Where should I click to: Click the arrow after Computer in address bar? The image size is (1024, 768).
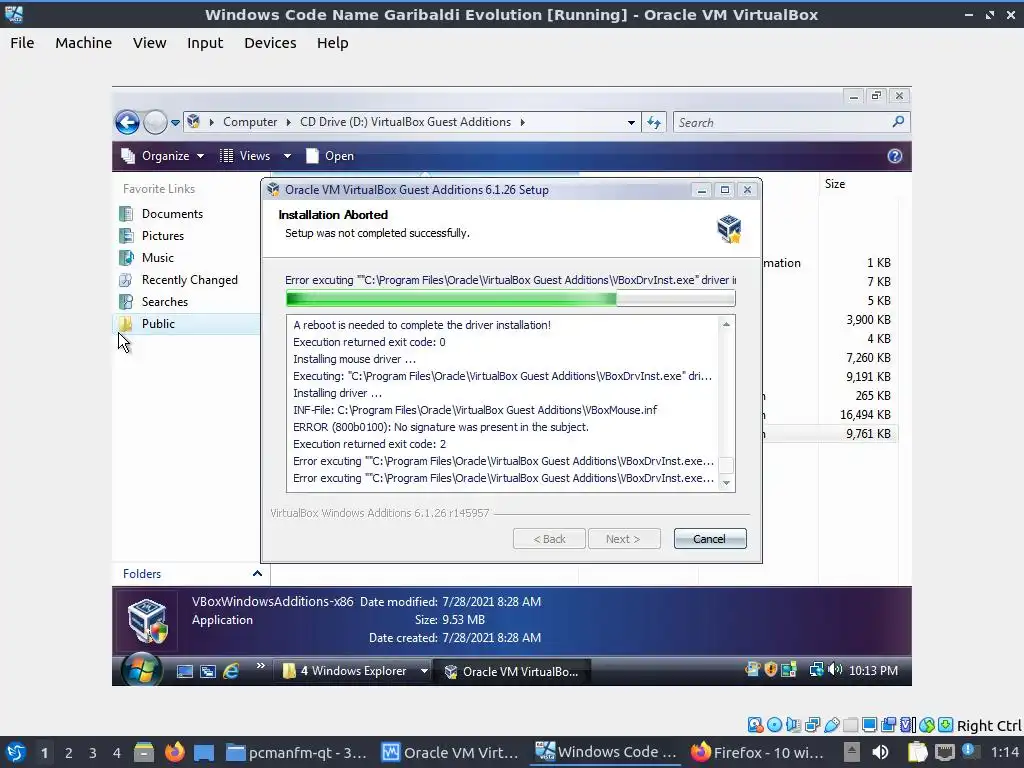point(288,122)
